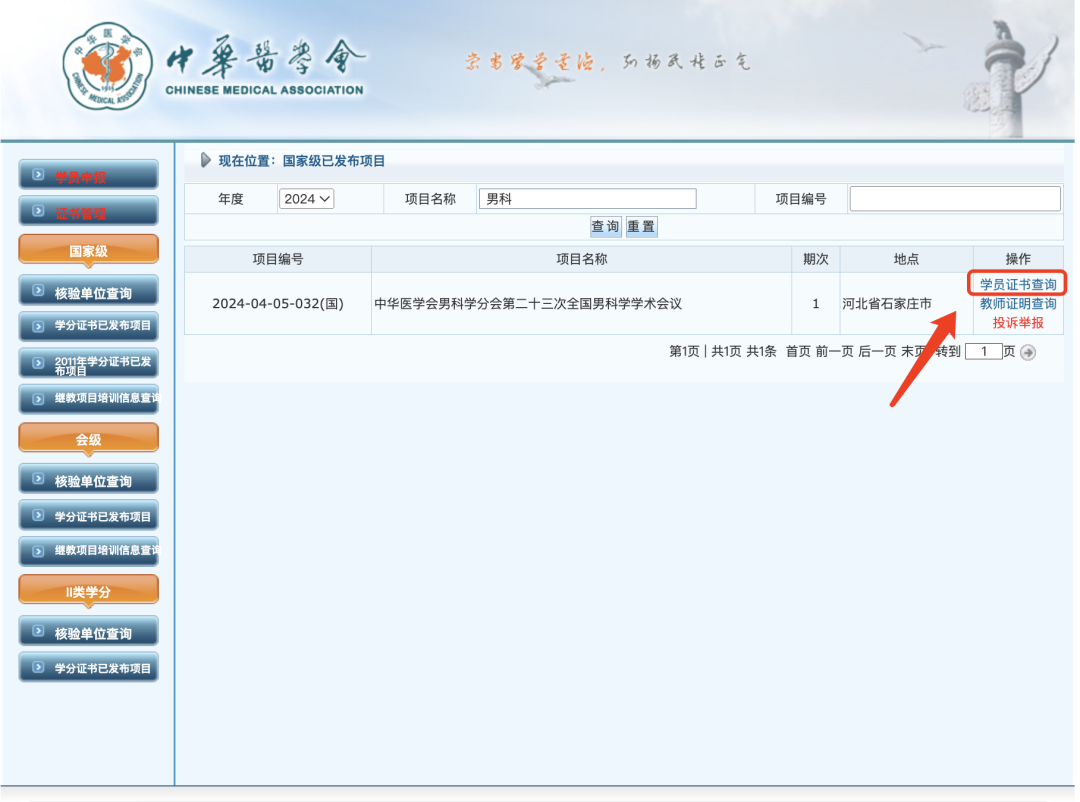Click the Chinese Medical Association logo emblem
Viewport: 1080px width, 802px height.
pos(107,66)
